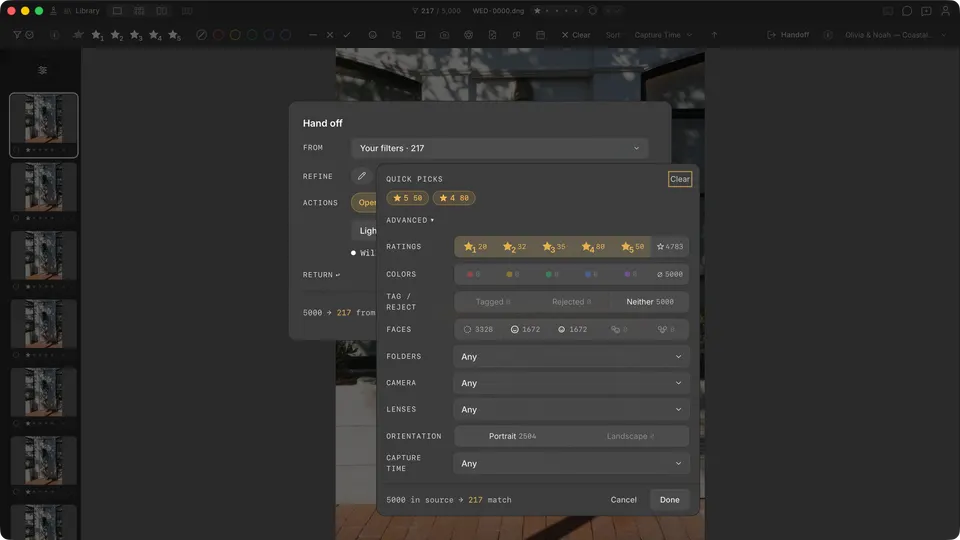Open the comments speech bubble icon

click(x=907, y=11)
